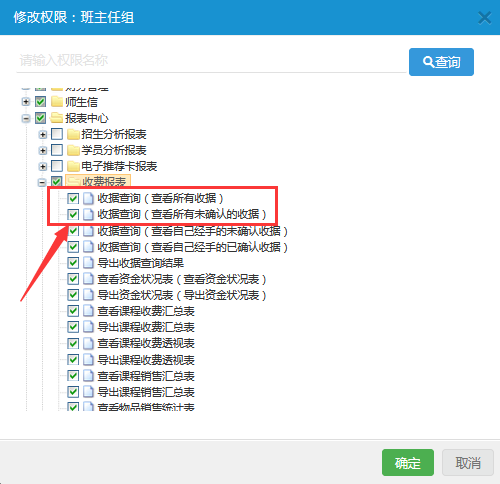Uncheck 收据查询（查看所有收据）checkbox
Image resolution: width=500 pixels, height=484 pixels.
pyautogui.click(x=73, y=198)
